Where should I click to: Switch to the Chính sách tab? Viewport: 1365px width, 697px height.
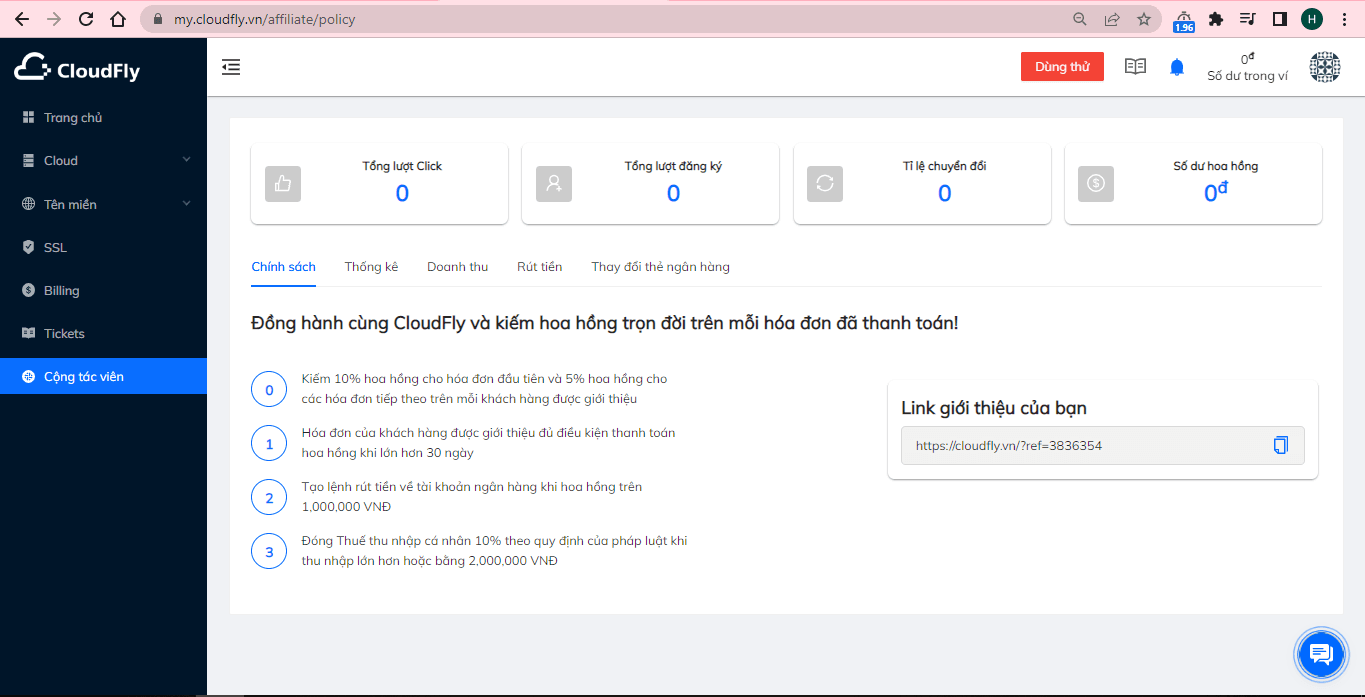(284, 267)
